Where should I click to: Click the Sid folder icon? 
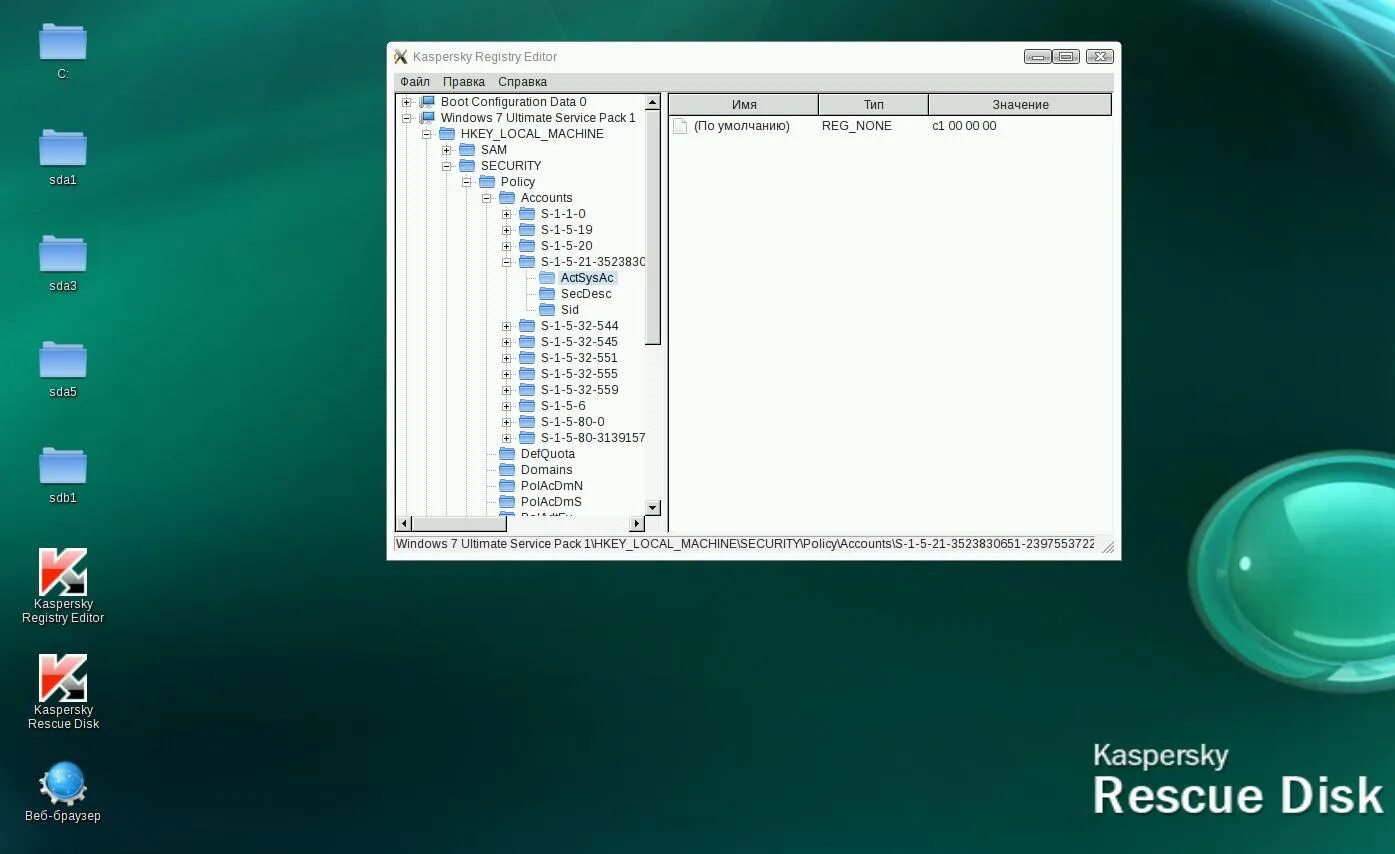click(x=547, y=310)
